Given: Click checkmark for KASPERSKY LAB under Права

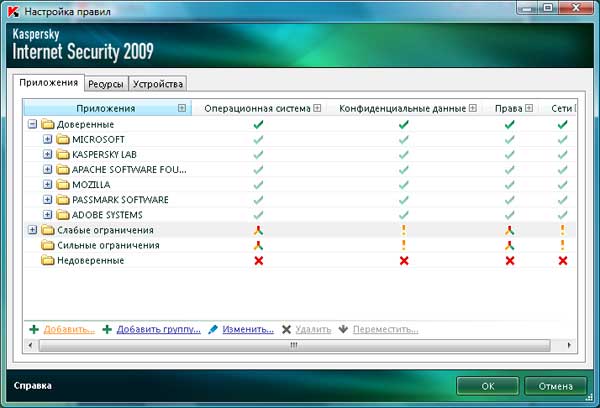Looking at the screenshot, I should 509,154.
